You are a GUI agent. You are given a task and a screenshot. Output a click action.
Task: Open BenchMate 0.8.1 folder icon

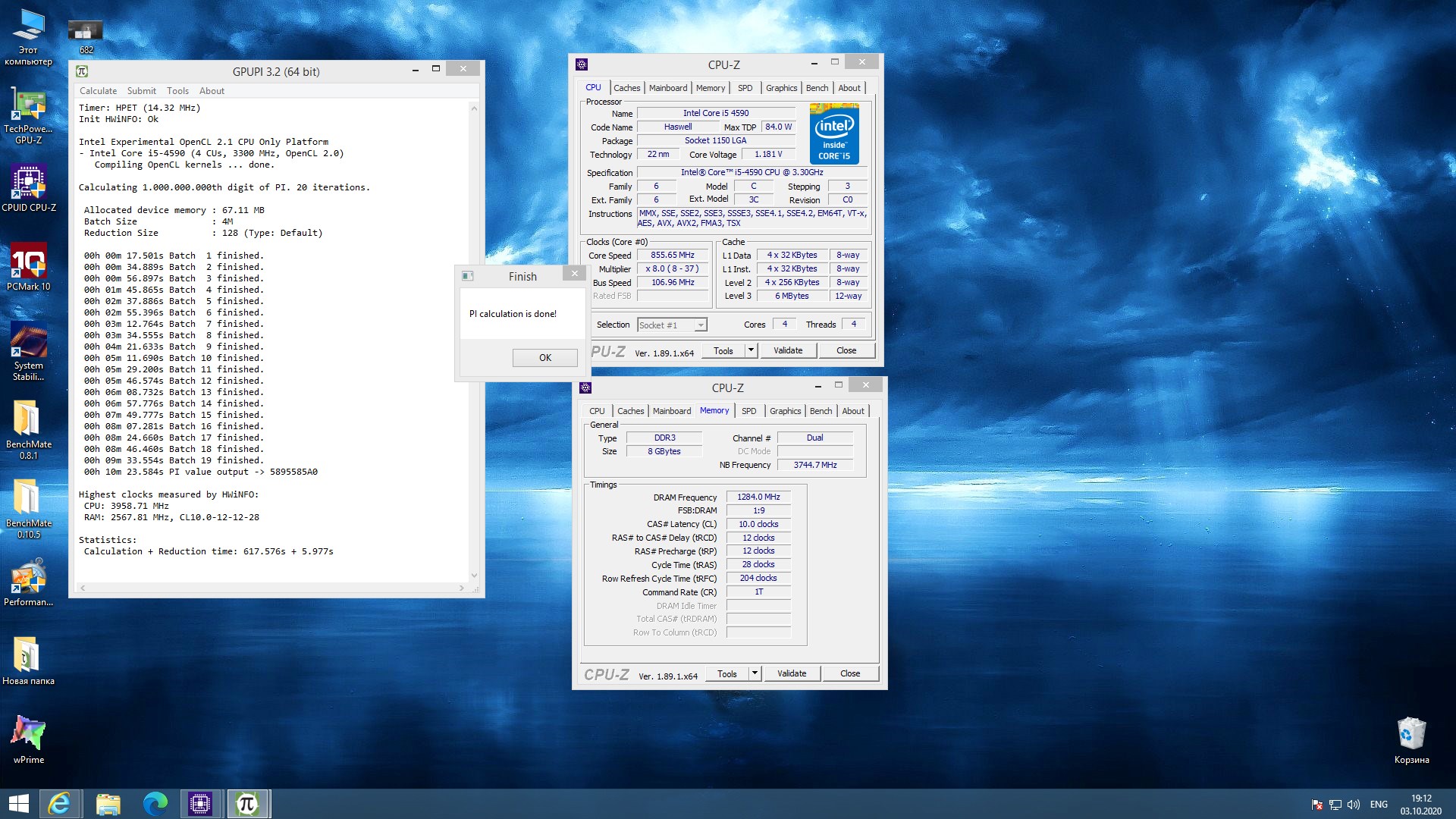coord(28,429)
